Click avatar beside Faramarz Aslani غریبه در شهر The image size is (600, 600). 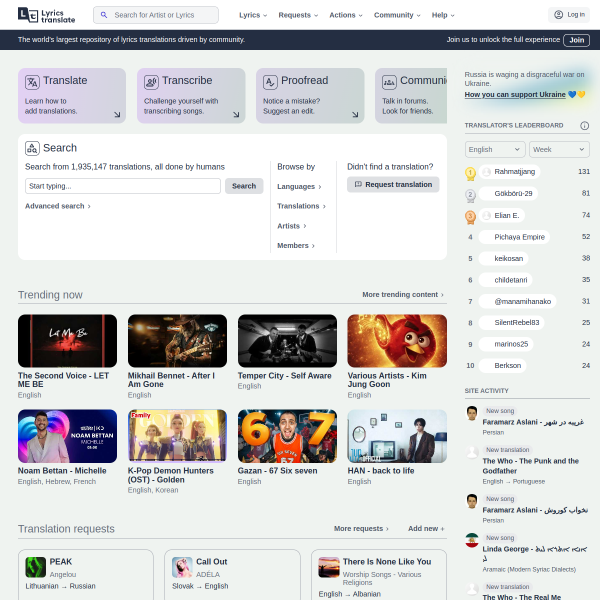coord(472,413)
